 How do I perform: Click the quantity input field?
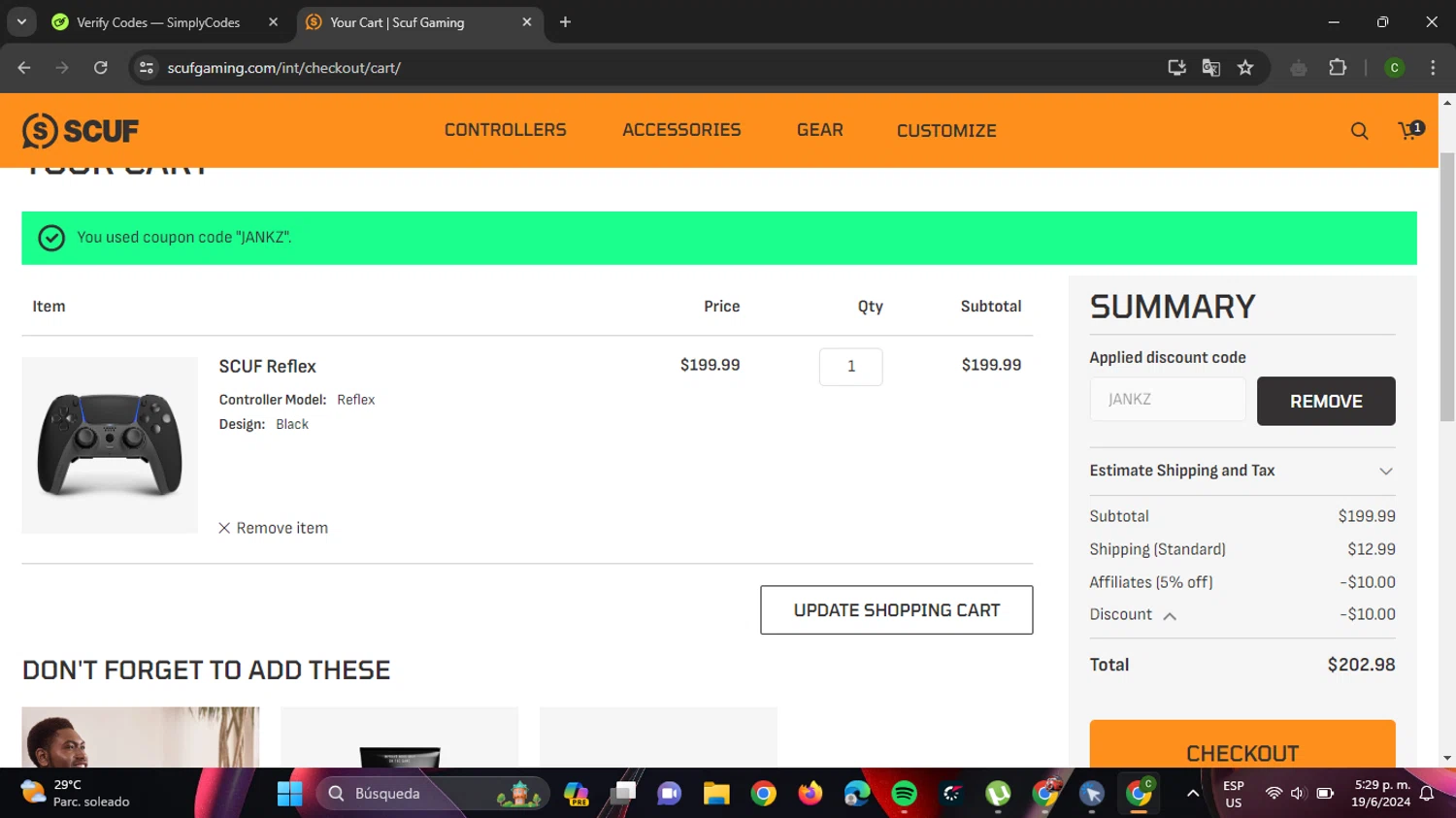click(851, 367)
